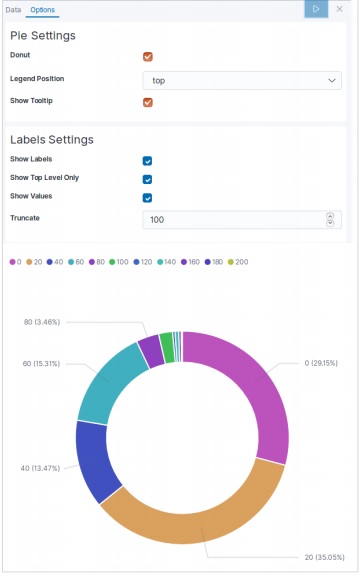Open the Legend Position dropdown
361x579 pixels.
(242, 80)
